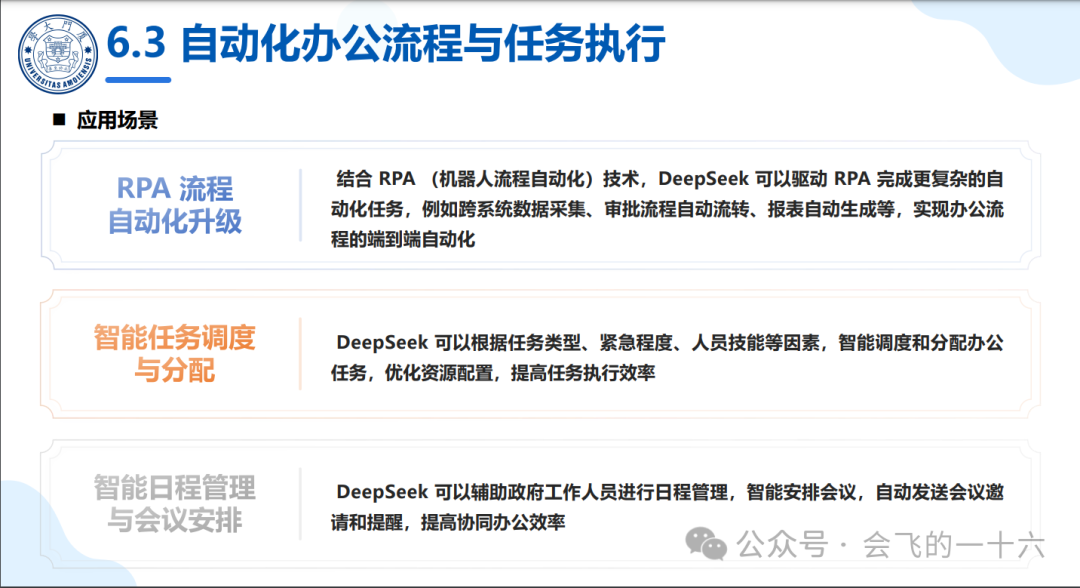Viewport: 1080px width, 588px height.
Task: Select the title '6.3 自动化办公流程与任务执行'
Action: point(386,43)
